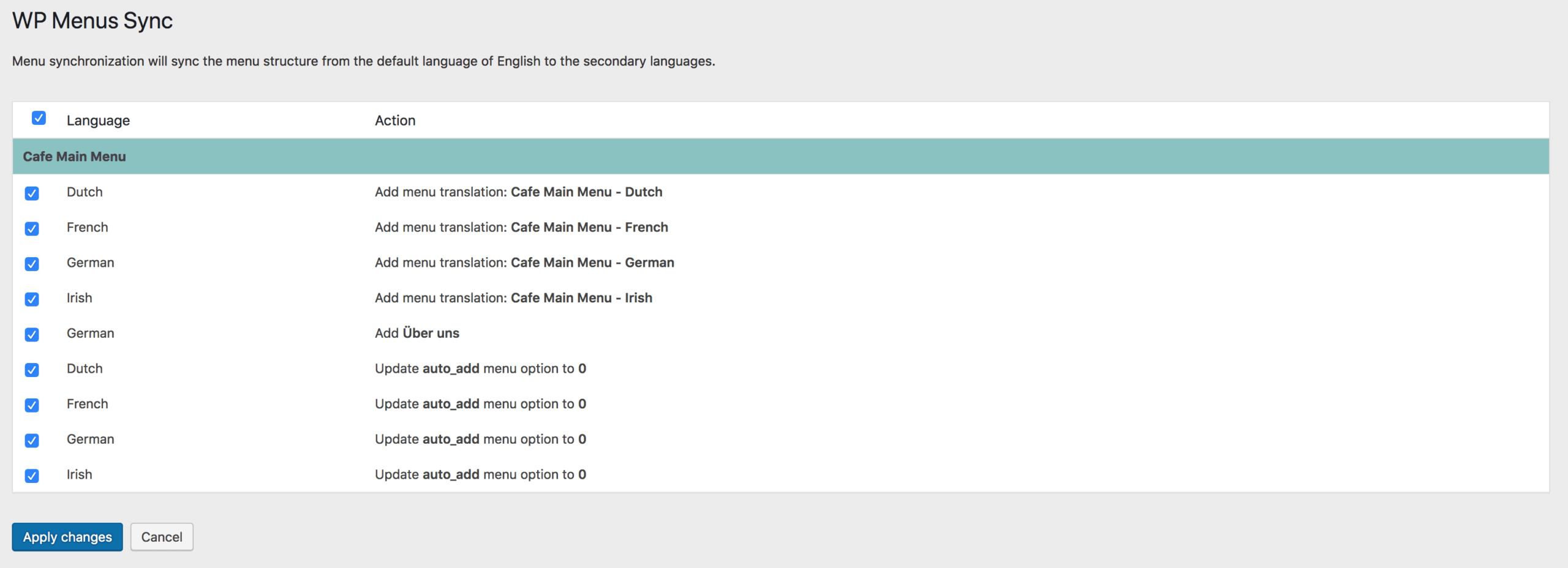The width and height of the screenshot is (1568, 568).
Task: Click the Language column header
Action: point(98,120)
